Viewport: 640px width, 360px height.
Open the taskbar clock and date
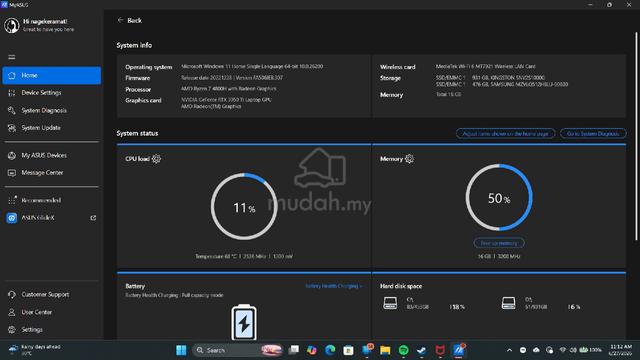coord(620,350)
